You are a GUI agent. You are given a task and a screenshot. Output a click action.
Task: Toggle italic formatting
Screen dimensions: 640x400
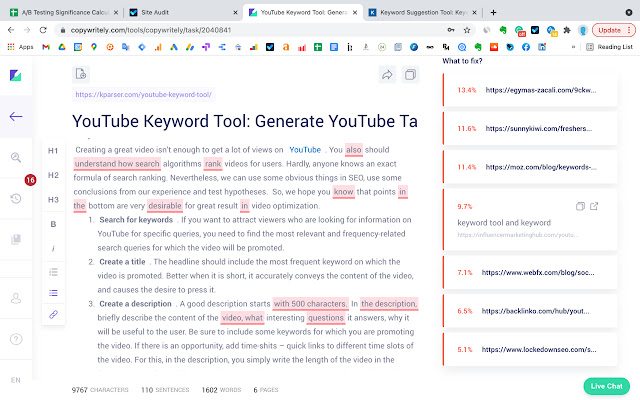click(53, 247)
